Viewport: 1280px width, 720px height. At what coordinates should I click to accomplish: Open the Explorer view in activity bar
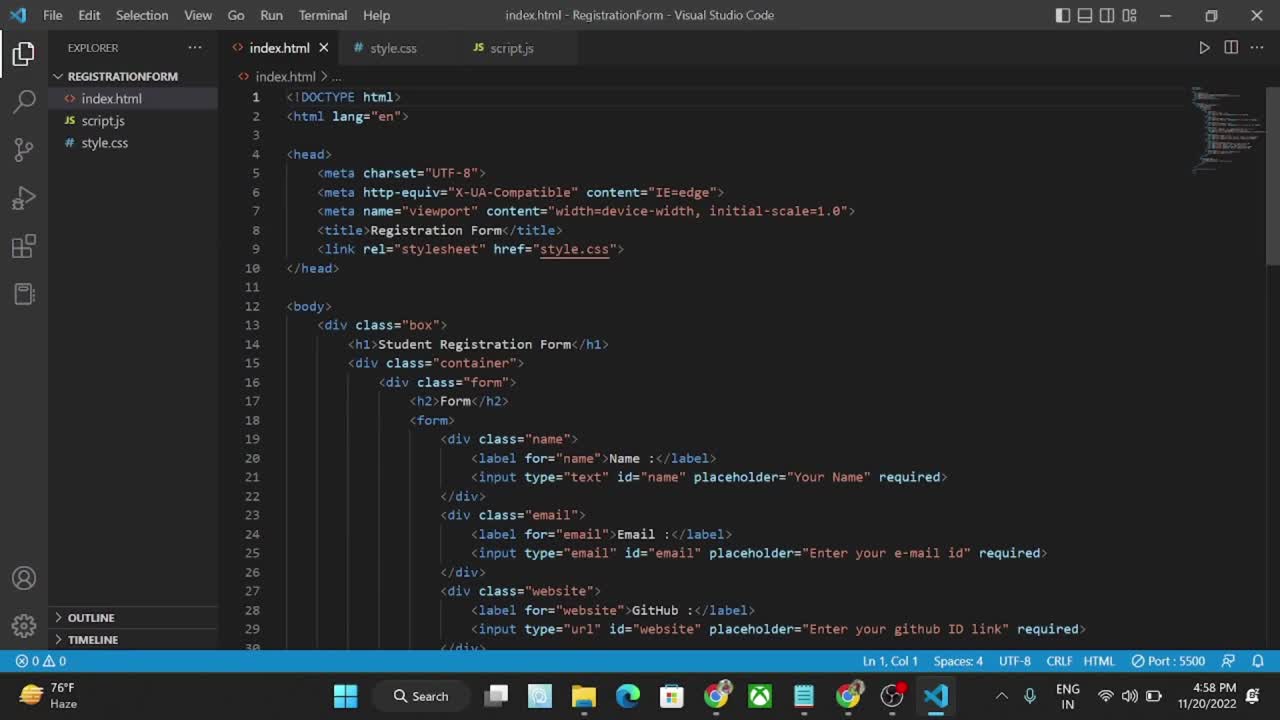[24, 54]
